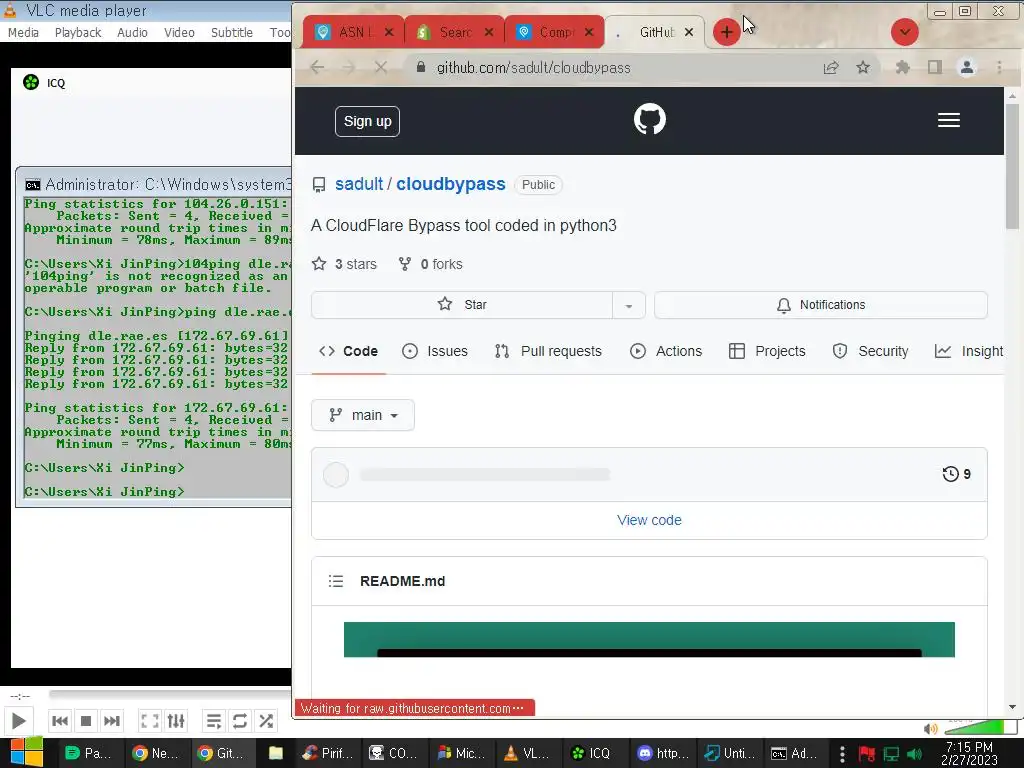Viewport: 1024px width, 768px height.
Task: Open VLC Media menu
Action: [x=23, y=32]
